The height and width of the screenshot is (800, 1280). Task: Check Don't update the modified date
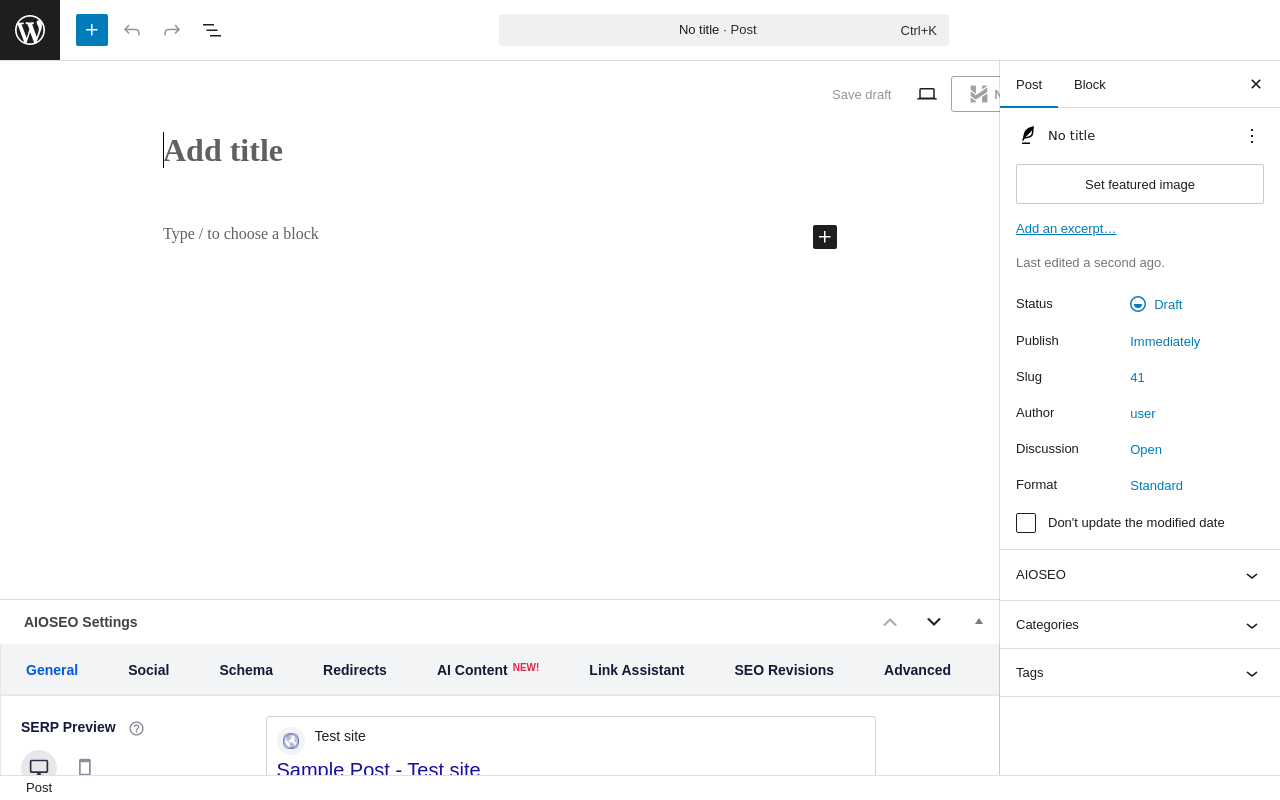tap(1026, 523)
